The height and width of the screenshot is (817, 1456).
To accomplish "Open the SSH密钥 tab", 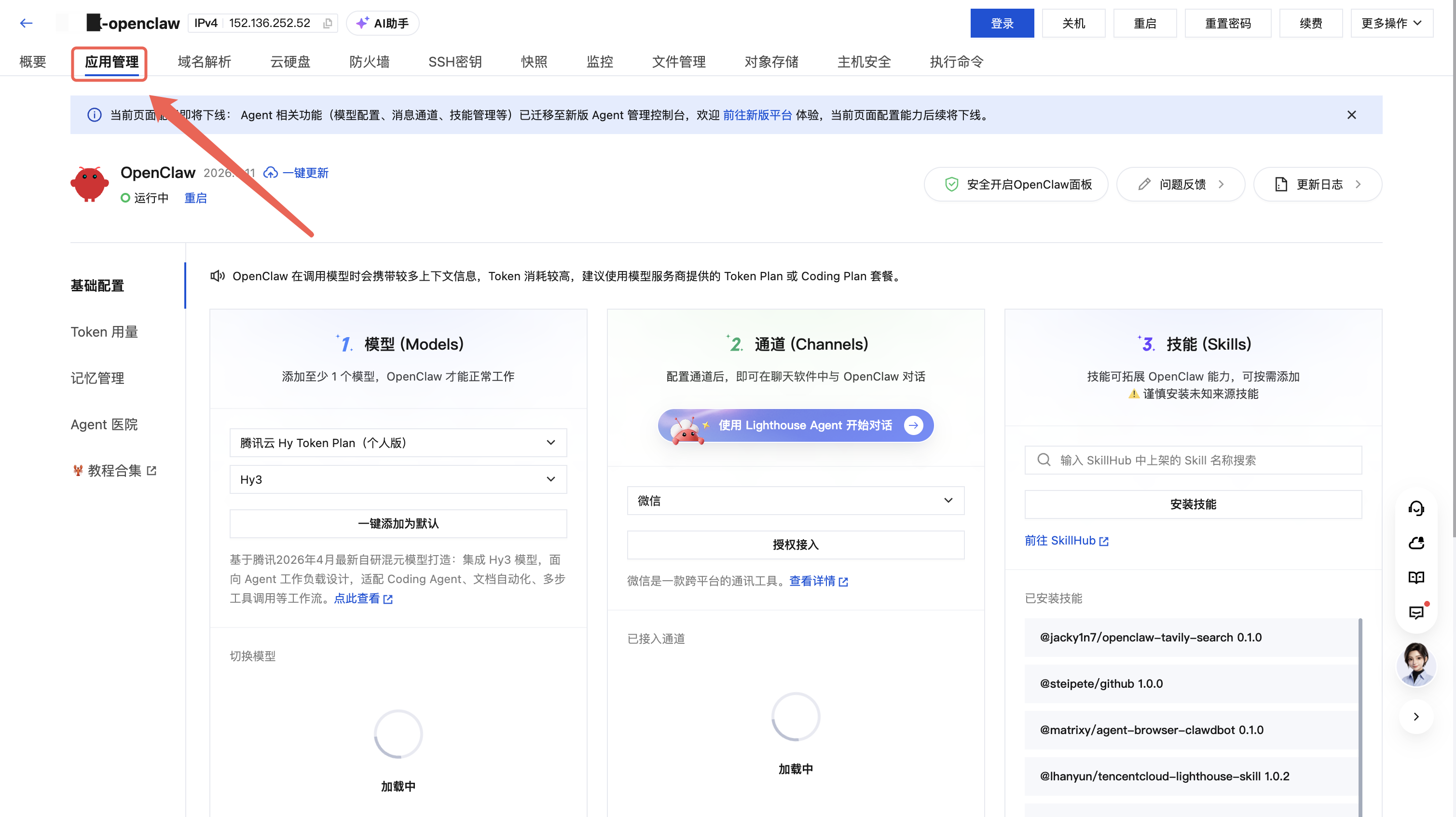I will (x=455, y=62).
